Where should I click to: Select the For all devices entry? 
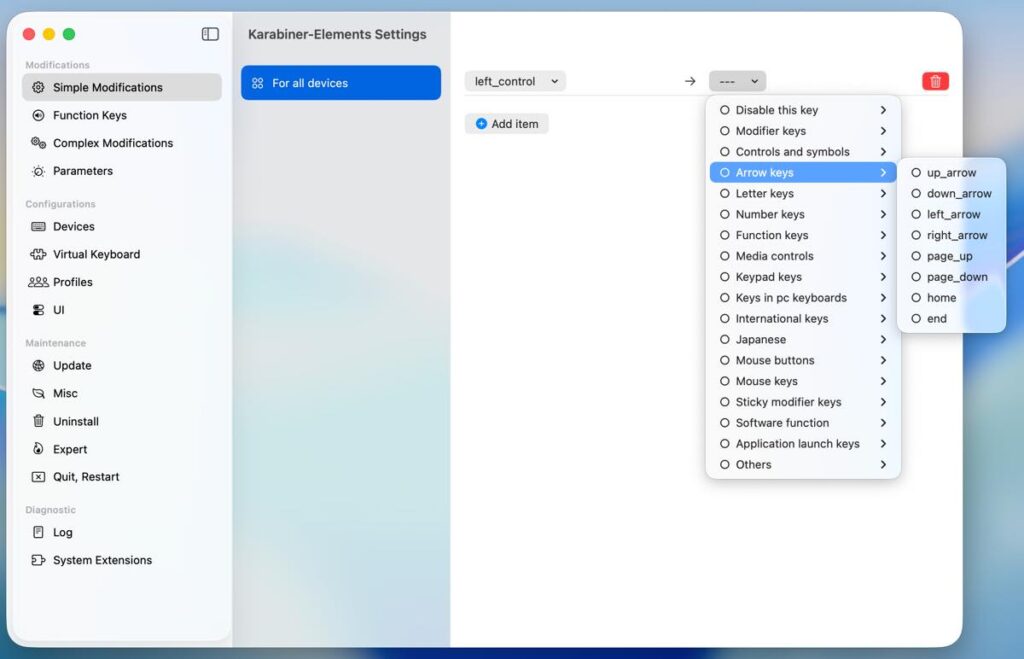340,83
